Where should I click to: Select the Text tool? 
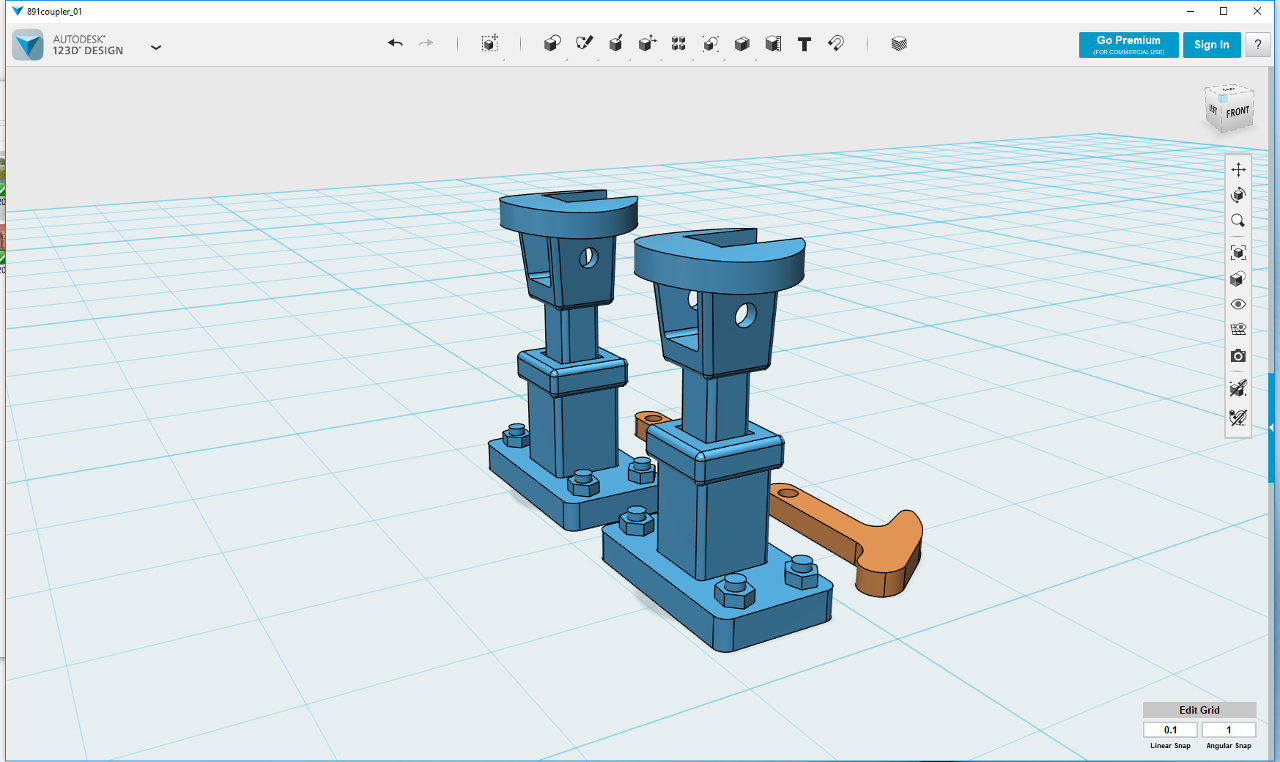[x=804, y=44]
